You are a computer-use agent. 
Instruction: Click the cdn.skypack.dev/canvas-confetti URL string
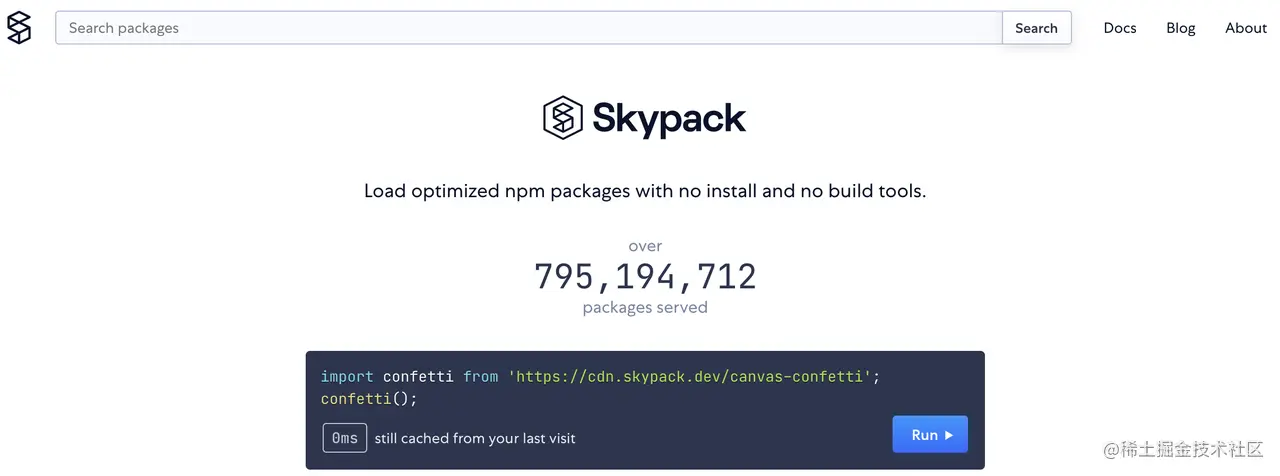coord(690,377)
